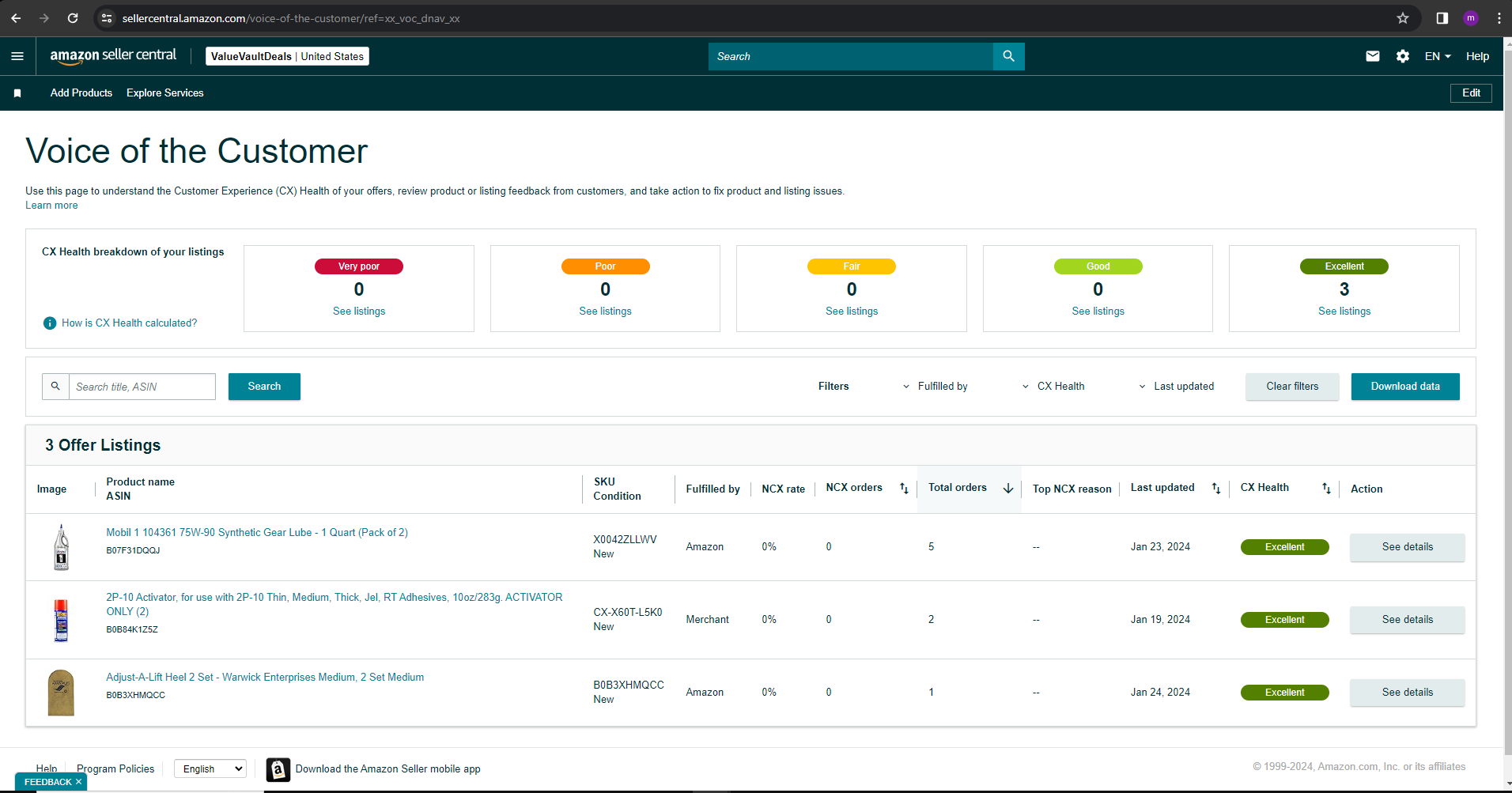Click the Amazon Seller mobile app icon
The width and height of the screenshot is (1512, 793).
click(278, 769)
